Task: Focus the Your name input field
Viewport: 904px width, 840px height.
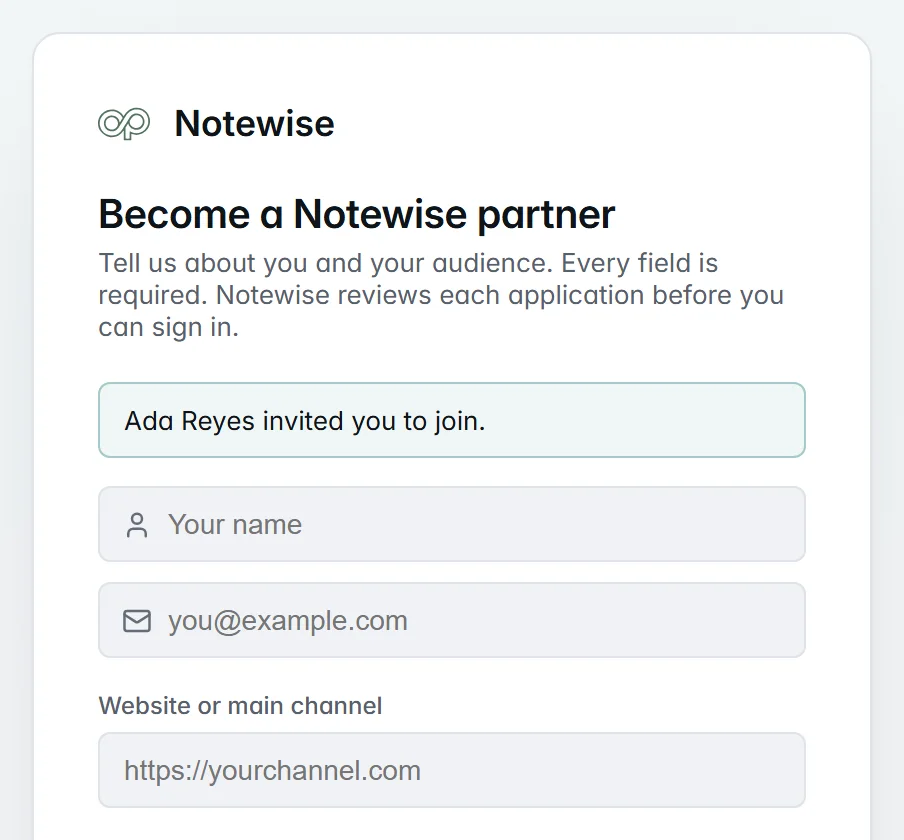Action: click(x=452, y=524)
